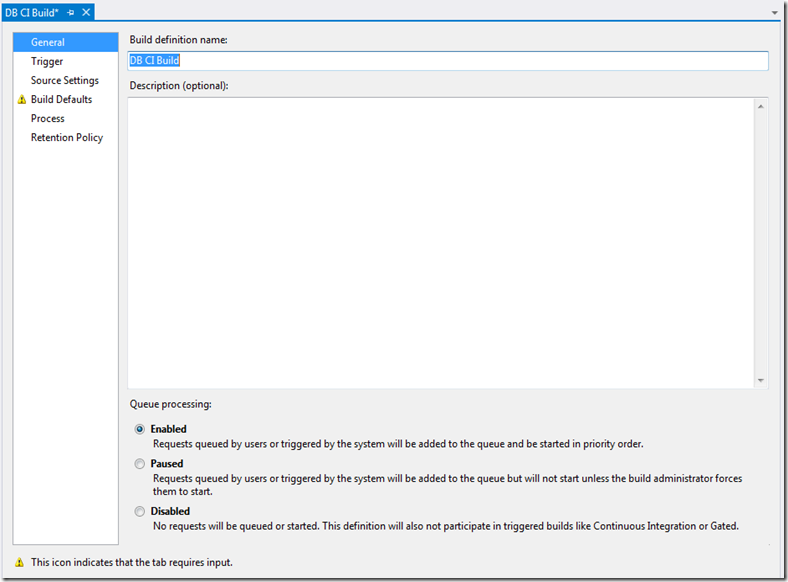Select the Enabled queue processing option

140,429
